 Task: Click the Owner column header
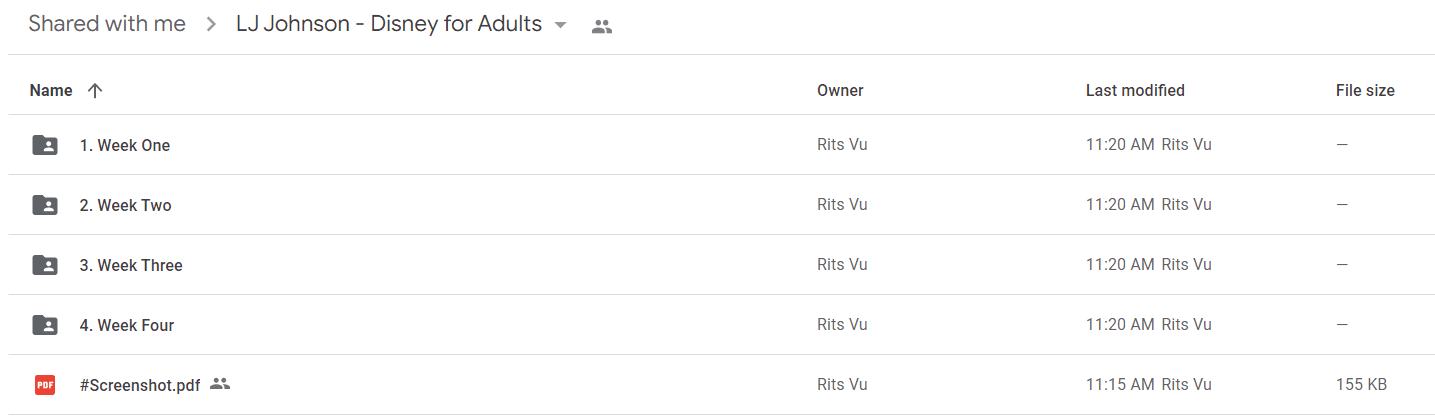(840, 90)
